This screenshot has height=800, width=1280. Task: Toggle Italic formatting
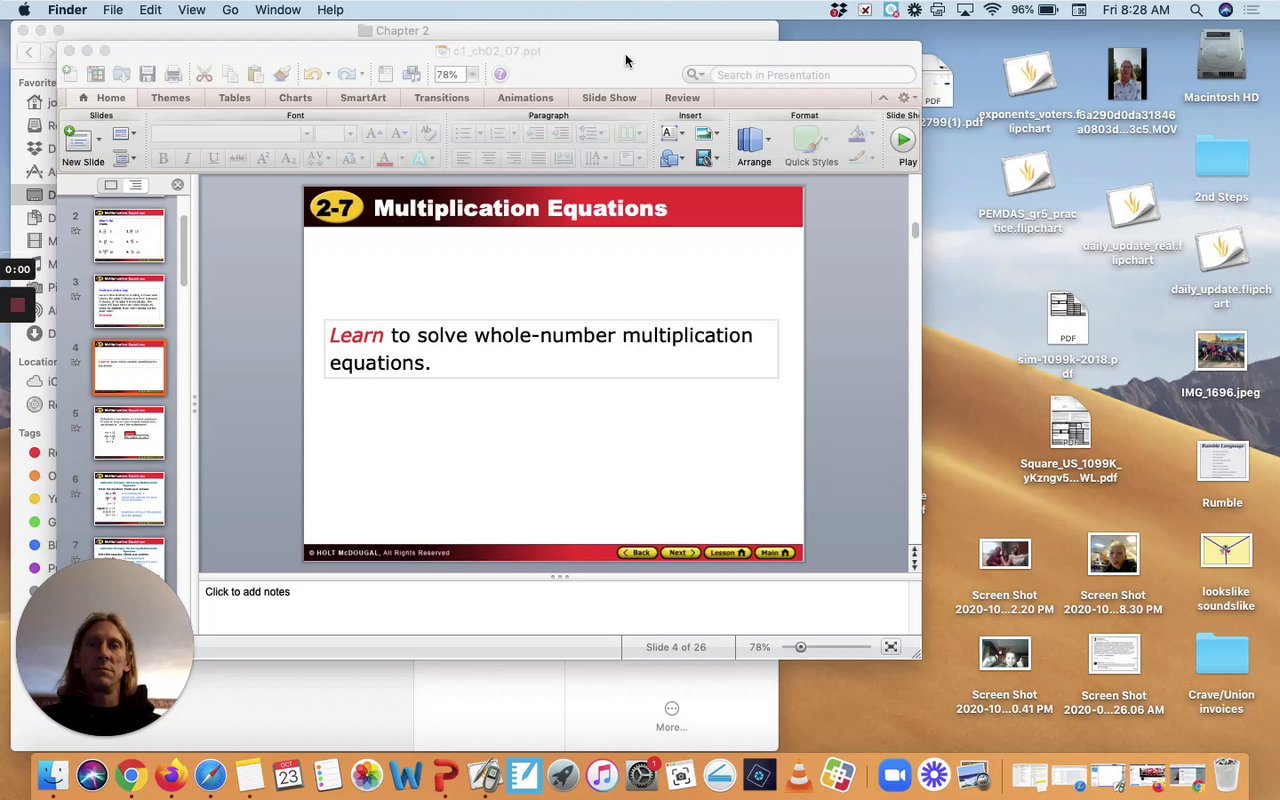[x=188, y=158]
